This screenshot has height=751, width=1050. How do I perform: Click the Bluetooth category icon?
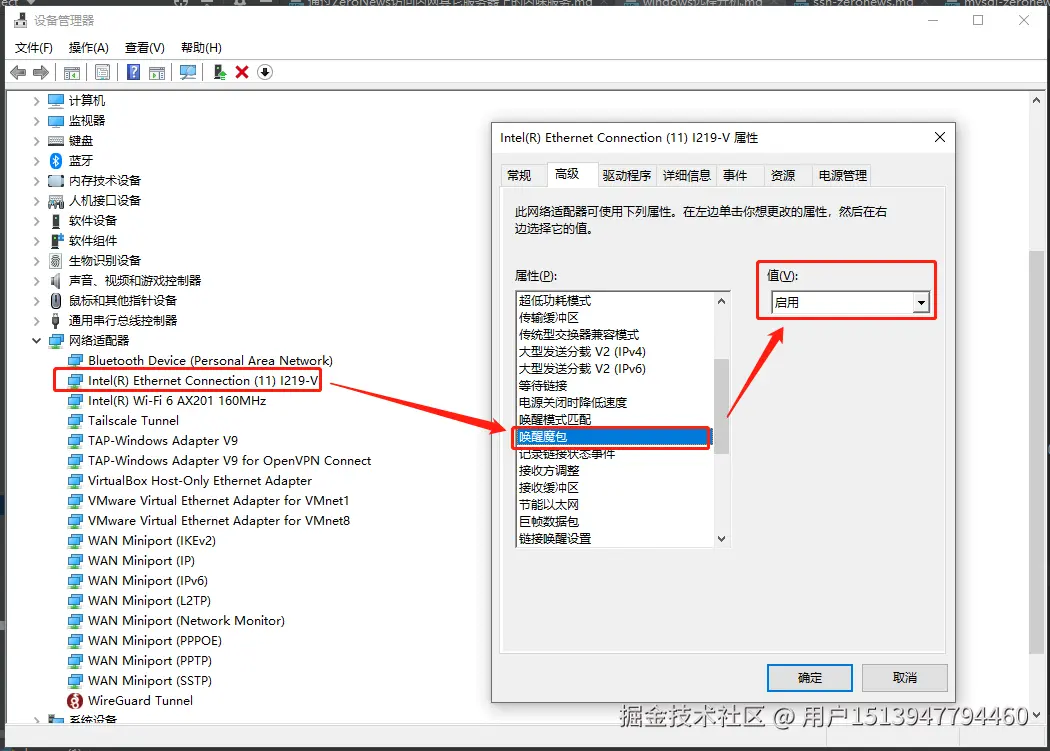[x=56, y=161]
